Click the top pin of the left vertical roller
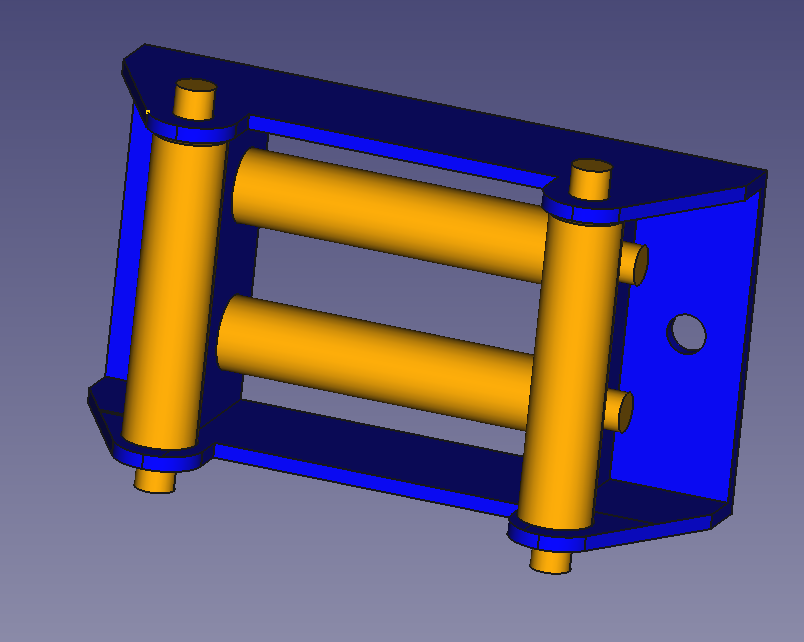The image size is (804, 642). click(194, 99)
